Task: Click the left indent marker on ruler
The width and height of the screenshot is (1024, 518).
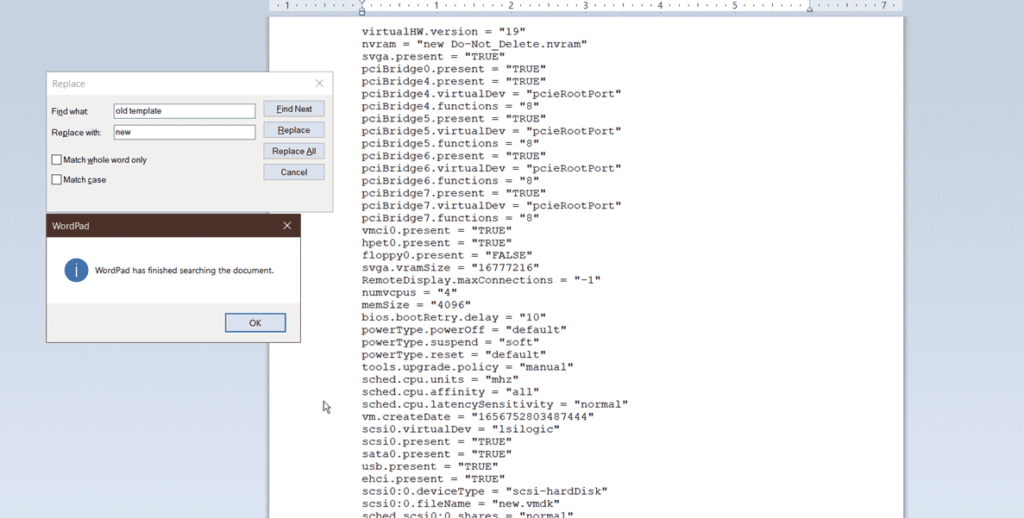Action: pos(362,10)
